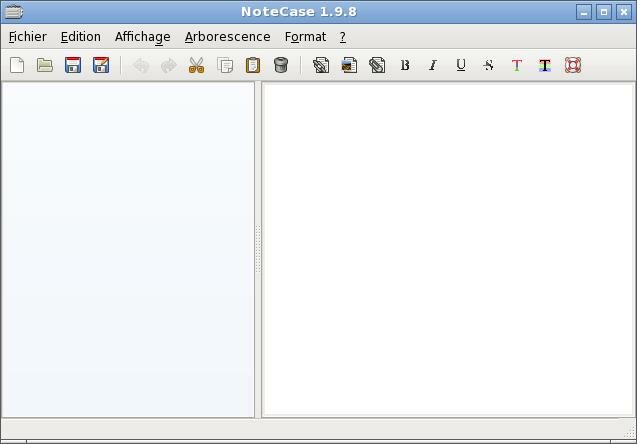Open the Arborescence menu
This screenshot has height=444, width=637.
coord(228,37)
